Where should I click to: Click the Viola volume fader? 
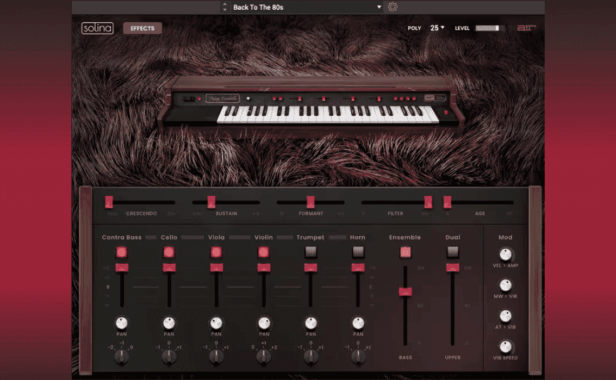pos(216,268)
